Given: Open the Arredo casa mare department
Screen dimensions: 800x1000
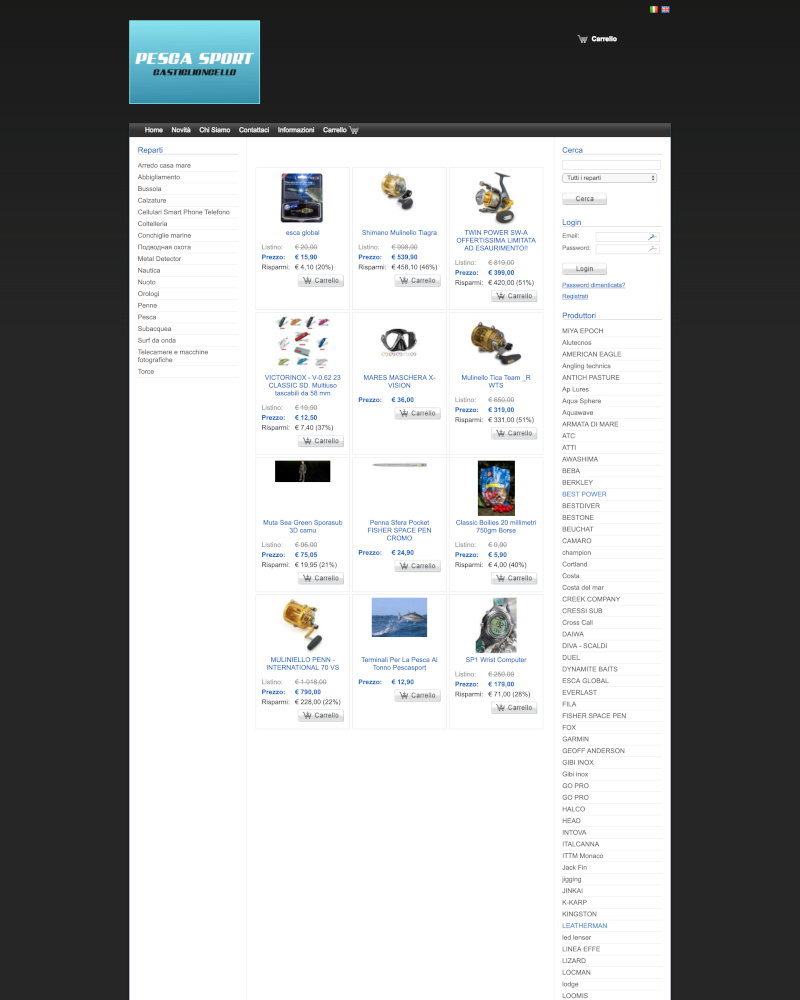Looking at the screenshot, I should coord(164,166).
